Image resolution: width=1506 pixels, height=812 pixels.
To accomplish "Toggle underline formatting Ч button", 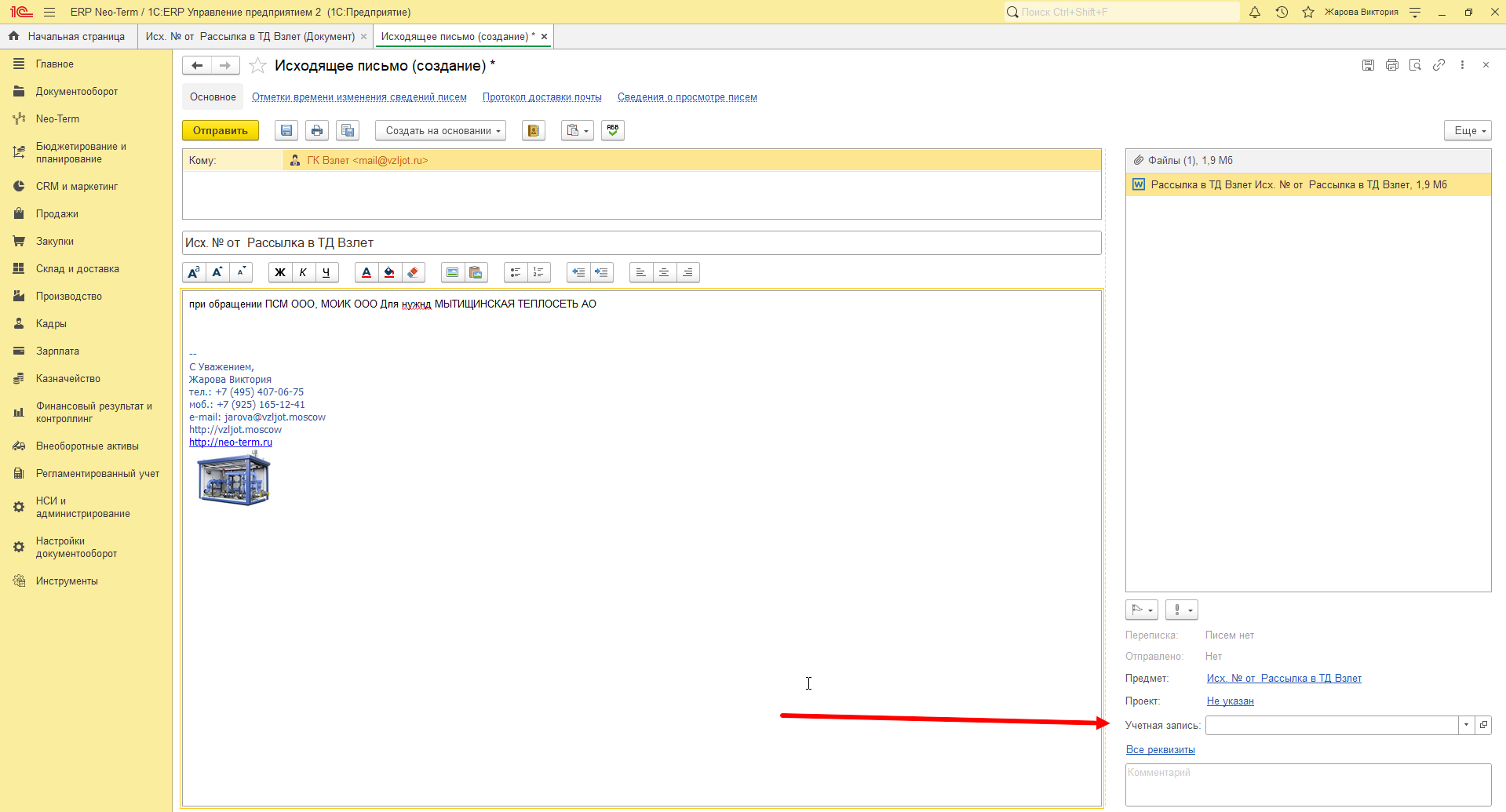I will coord(326,272).
